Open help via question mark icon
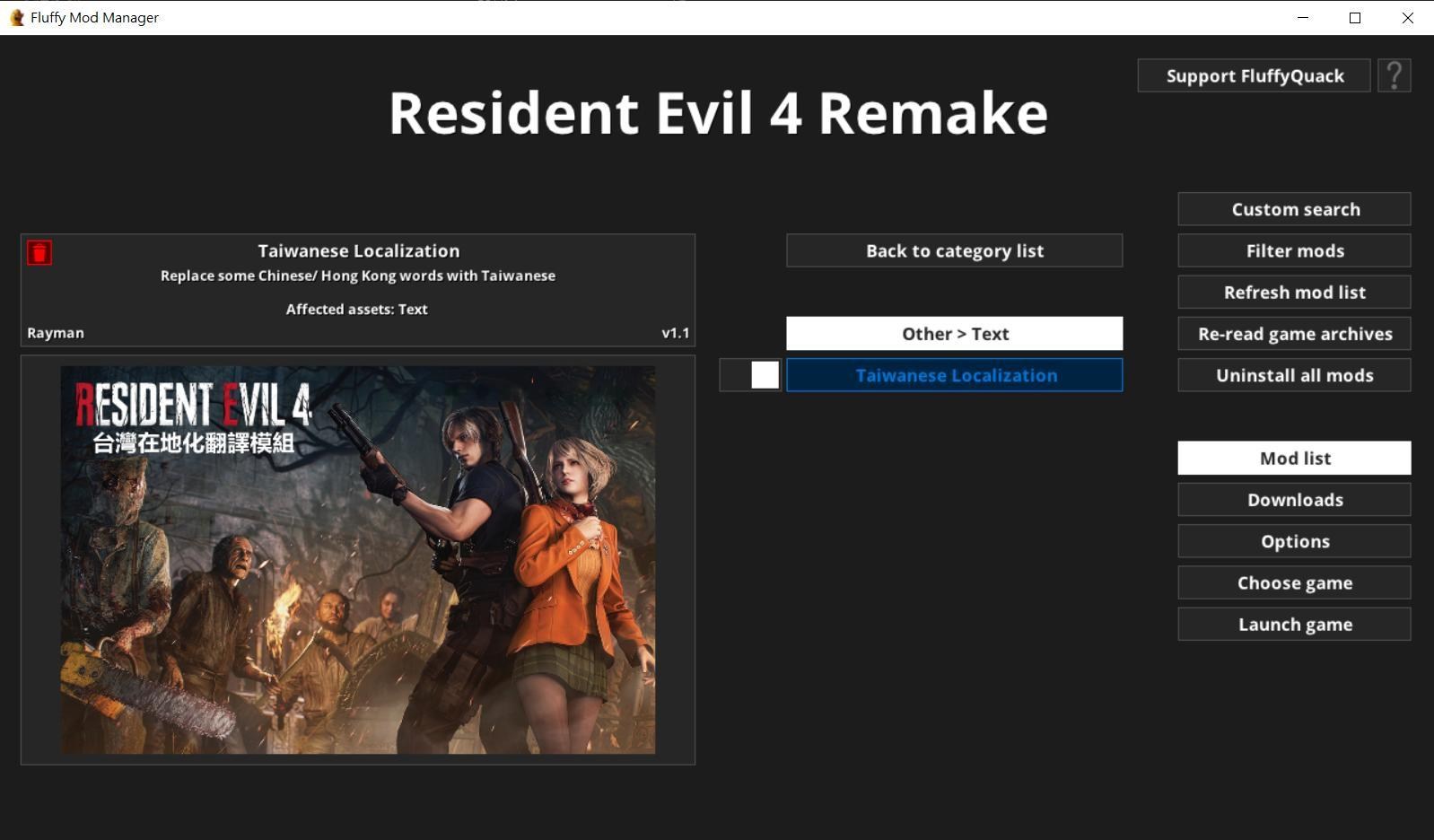The image size is (1434, 840). click(1394, 75)
